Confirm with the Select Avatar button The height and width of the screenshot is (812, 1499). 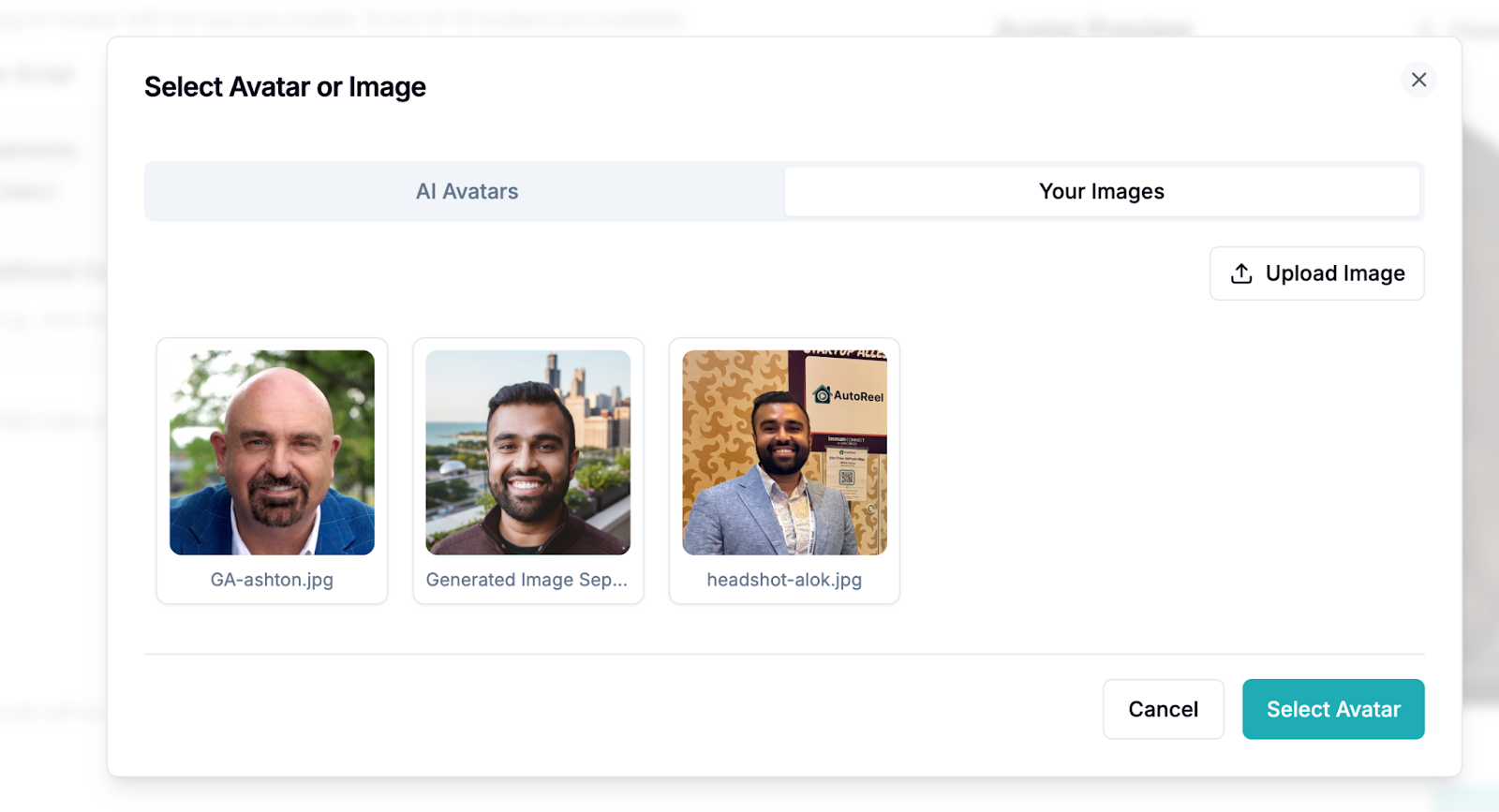tap(1333, 709)
